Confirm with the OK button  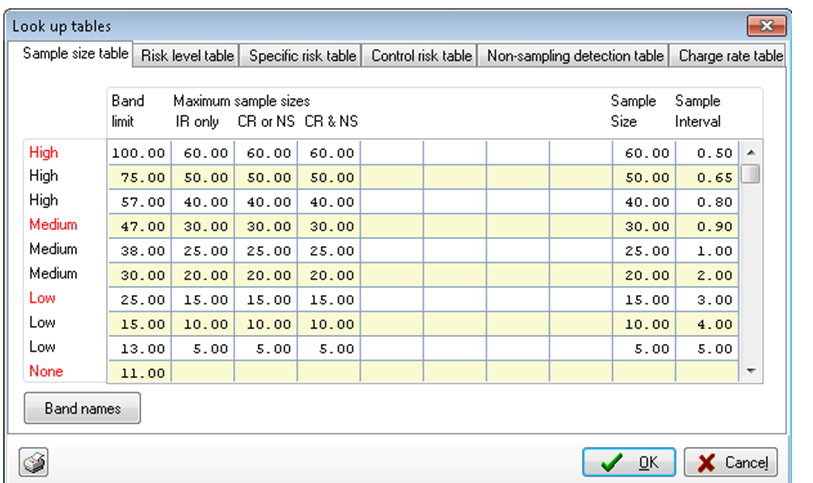pos(629,462)
